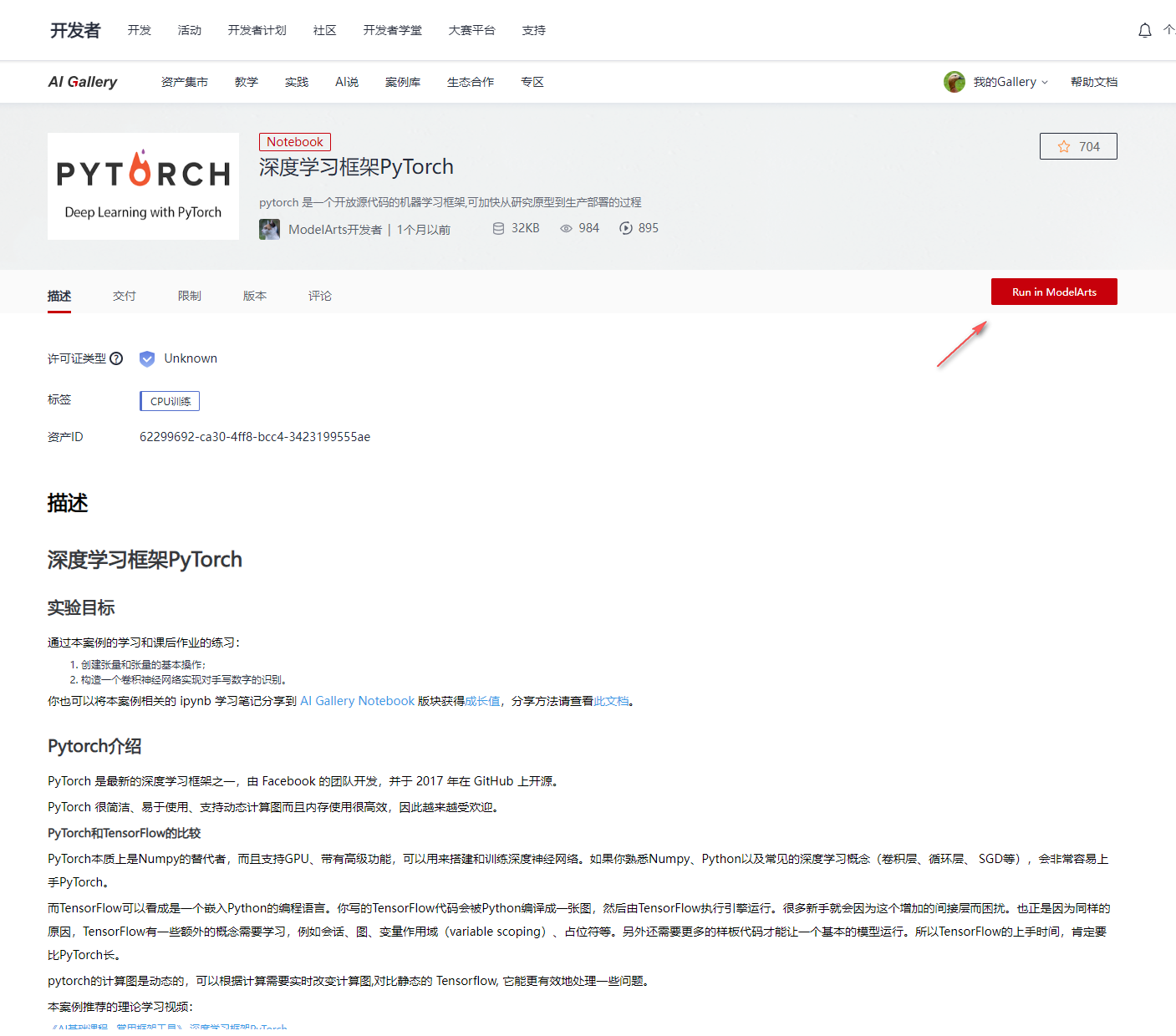The width and height of the screenshot is (1176, 1036).
Task: Click the 开发者 site logo
Action: (75, 30)
